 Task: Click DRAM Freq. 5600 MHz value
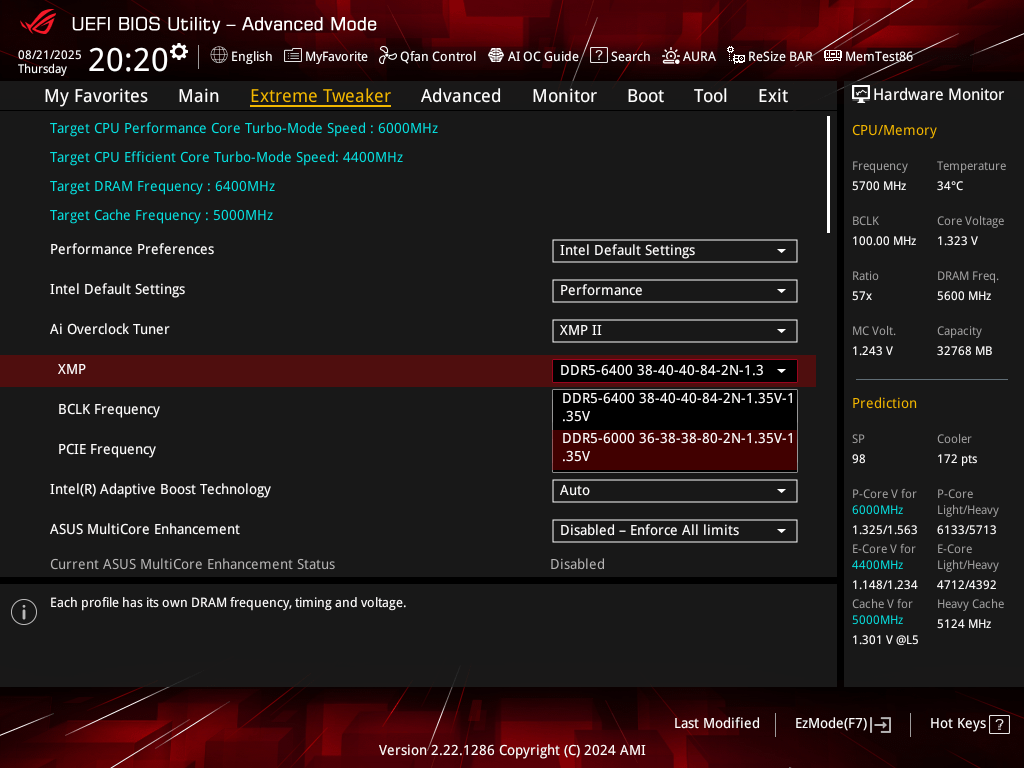[964, 296]
